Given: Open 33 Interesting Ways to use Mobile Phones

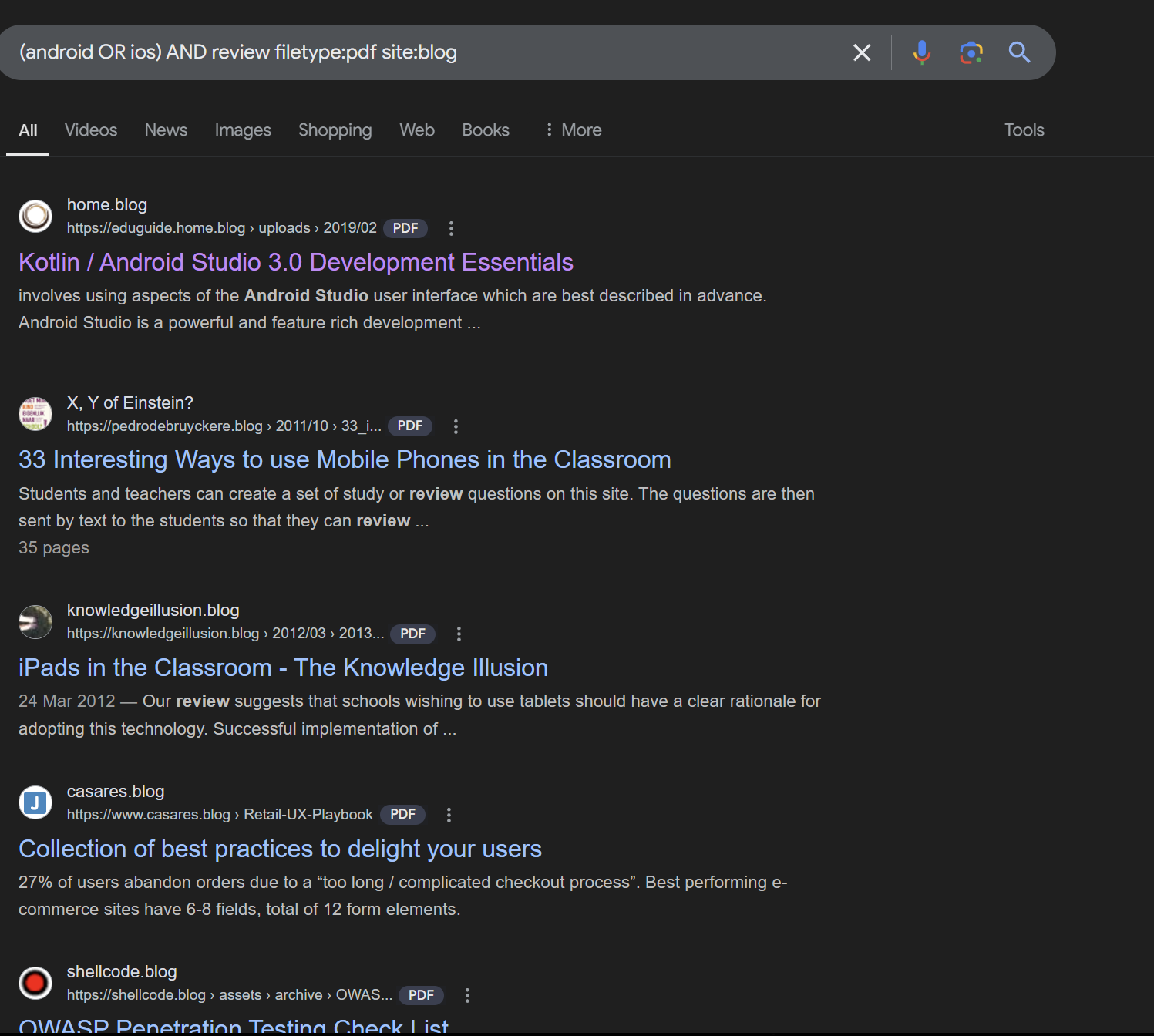Looking at the screenshot, I should [x=345, y=460].
